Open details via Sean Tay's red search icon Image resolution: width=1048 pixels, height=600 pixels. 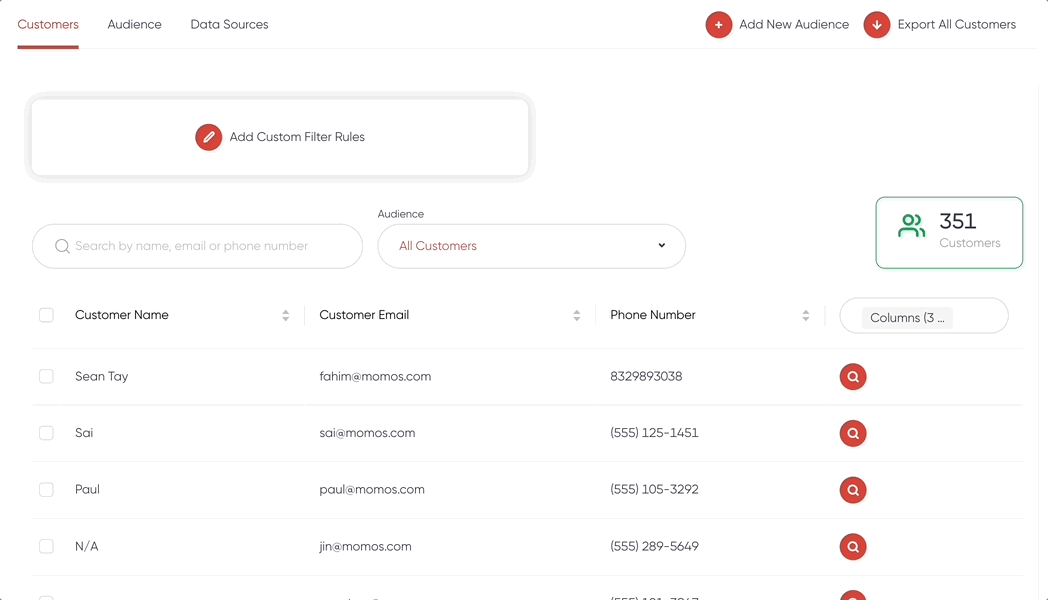point(853,377)
